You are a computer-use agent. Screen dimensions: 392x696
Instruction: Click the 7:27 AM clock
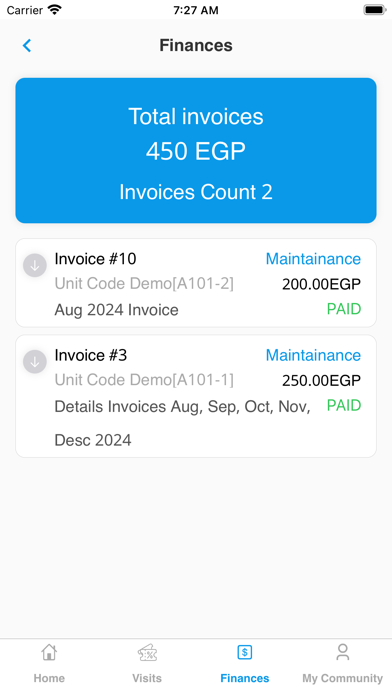(x=196, y=10)
